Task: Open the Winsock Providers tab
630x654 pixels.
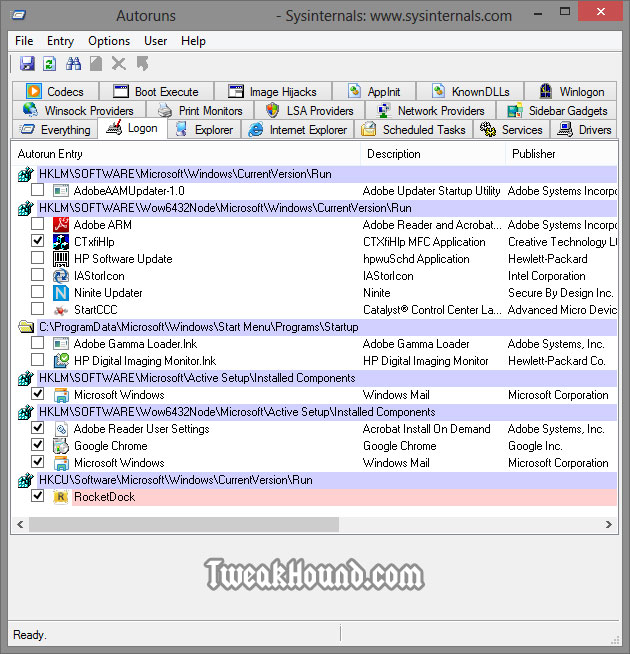Action: coord(79,111)
